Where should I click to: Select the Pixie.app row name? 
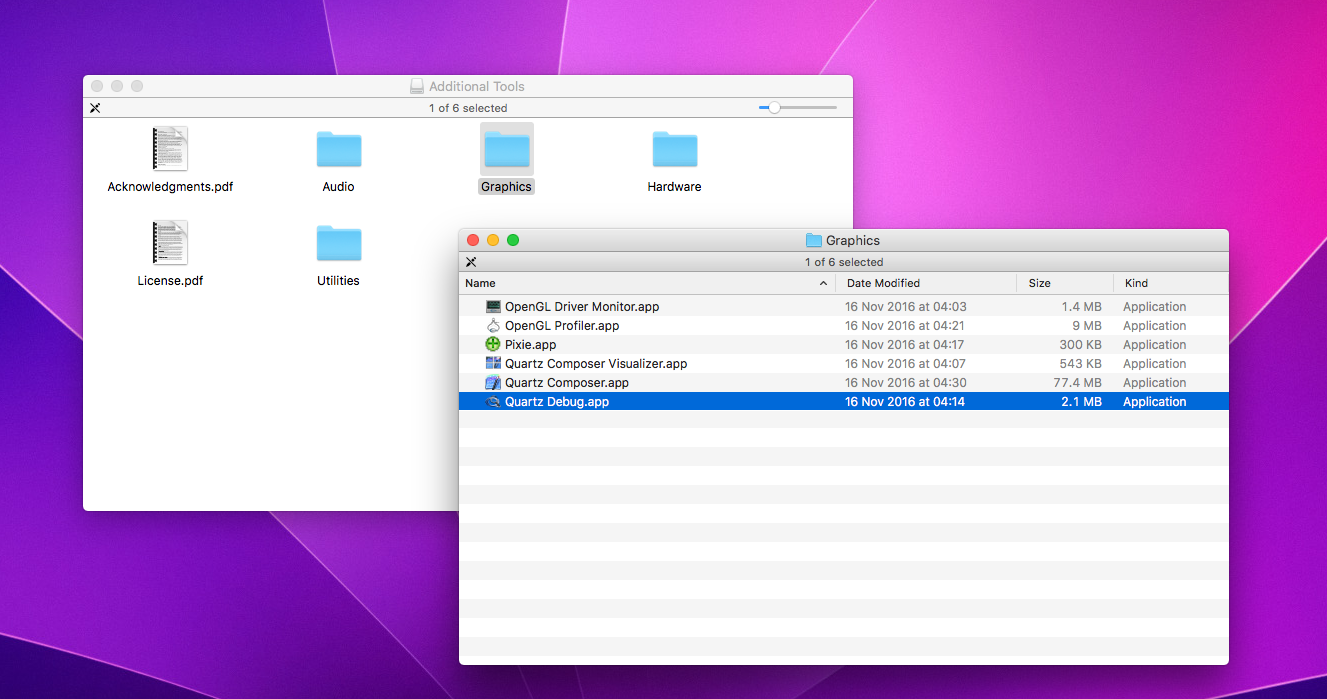[530, 345]
